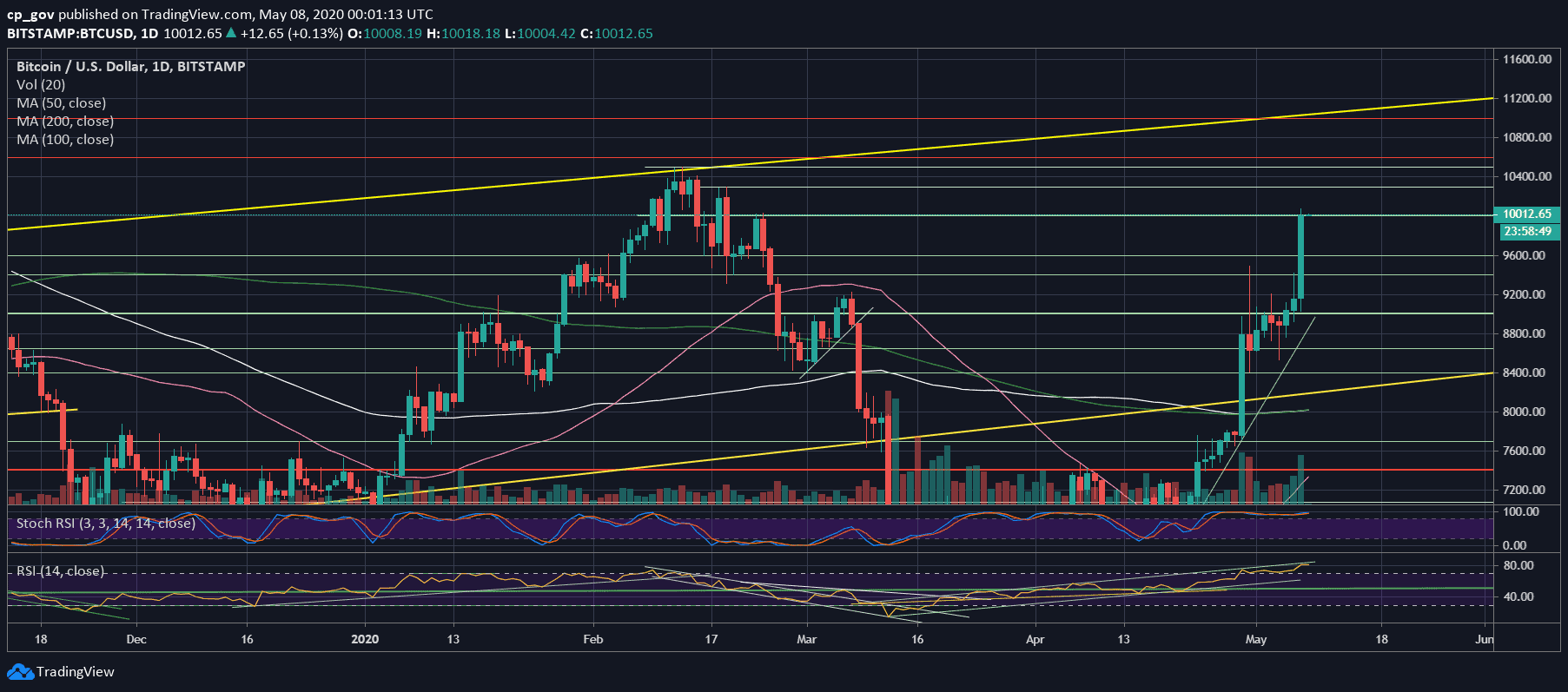Click the +12.65 (+0.13%) change value
Screen dimensions: 1568x692
[x=291, y=33]
